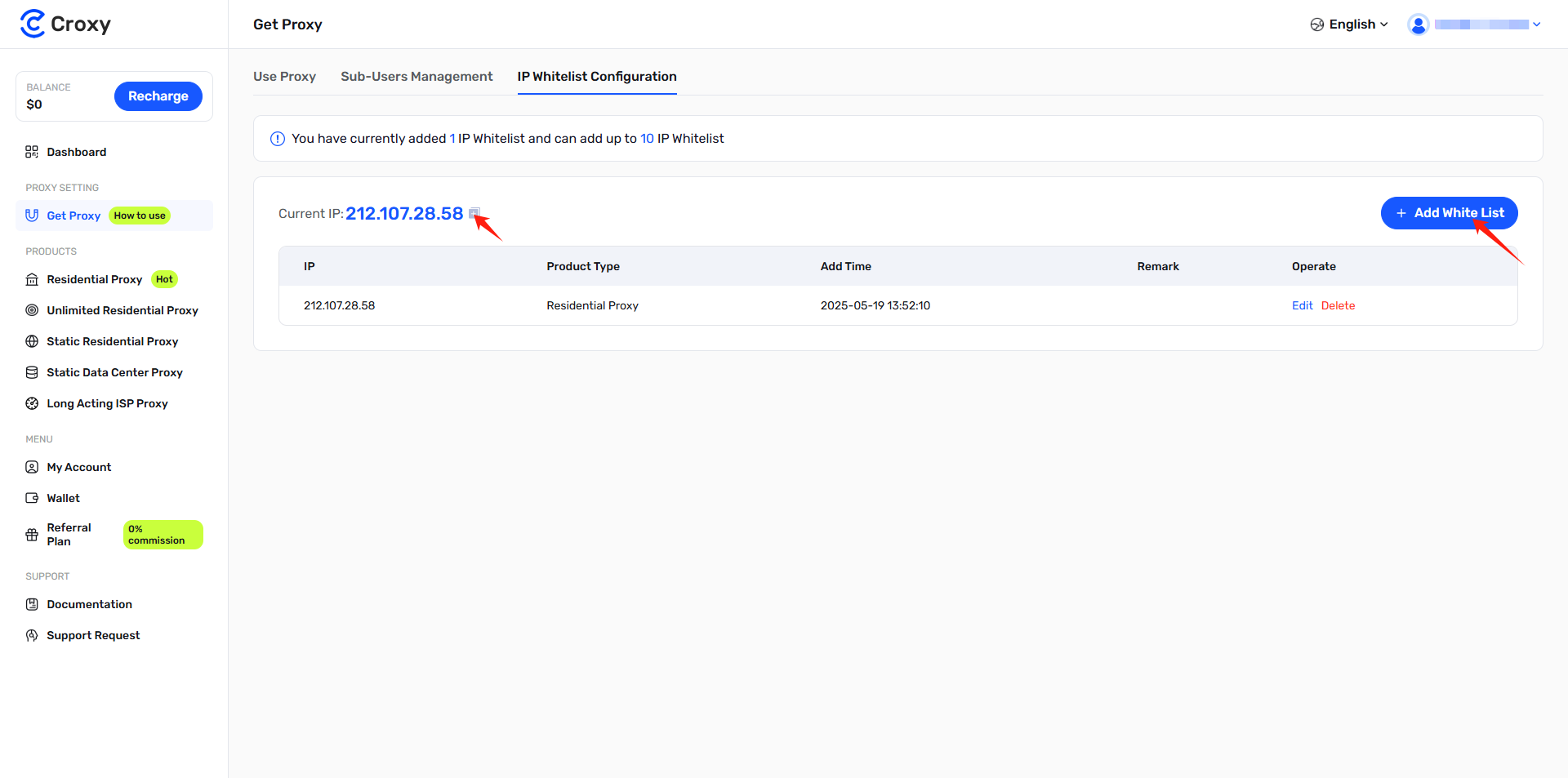Select the IP Whitelist Configuration tab

tap(597, 76)
